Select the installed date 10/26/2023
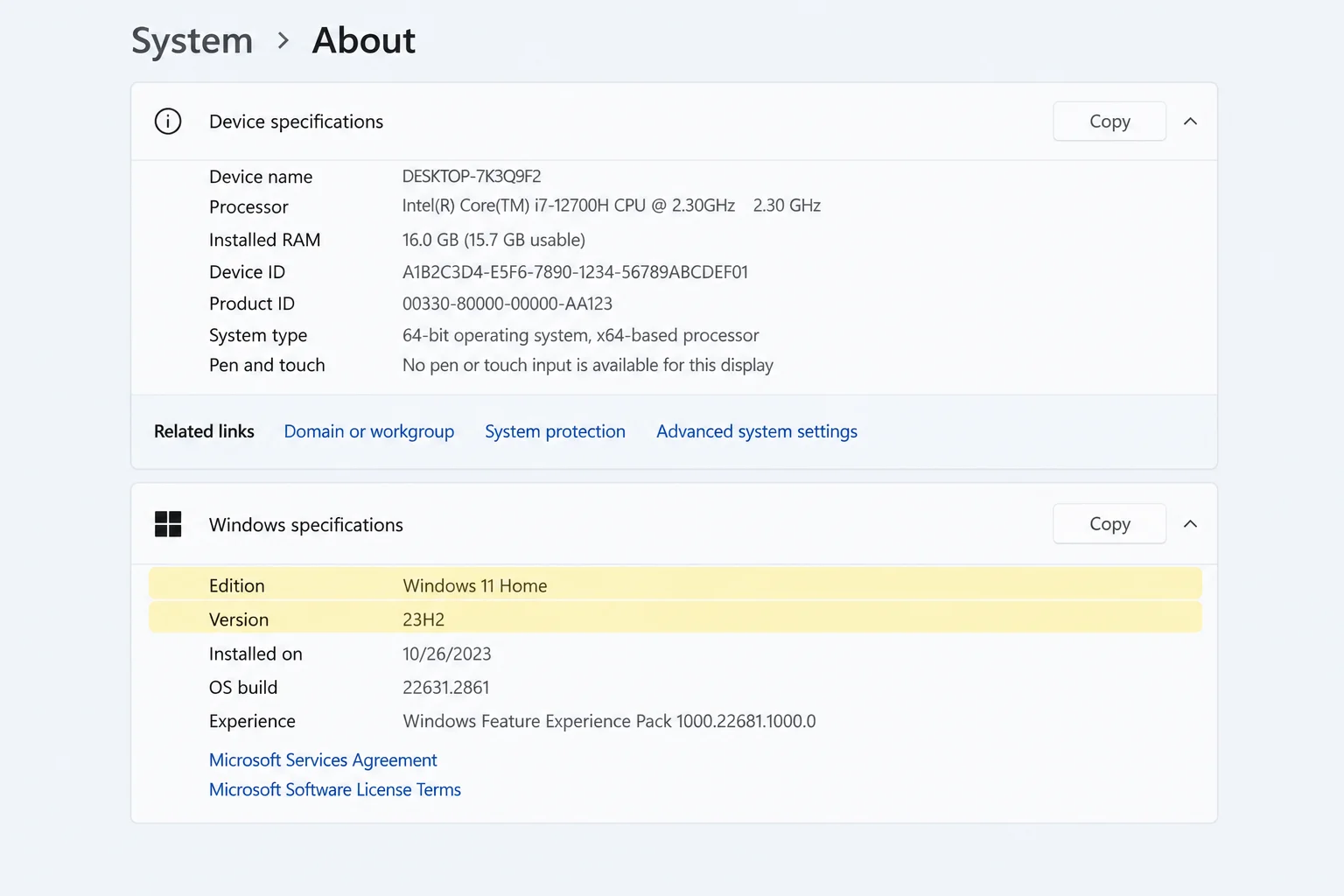 [x=446, y=654]
